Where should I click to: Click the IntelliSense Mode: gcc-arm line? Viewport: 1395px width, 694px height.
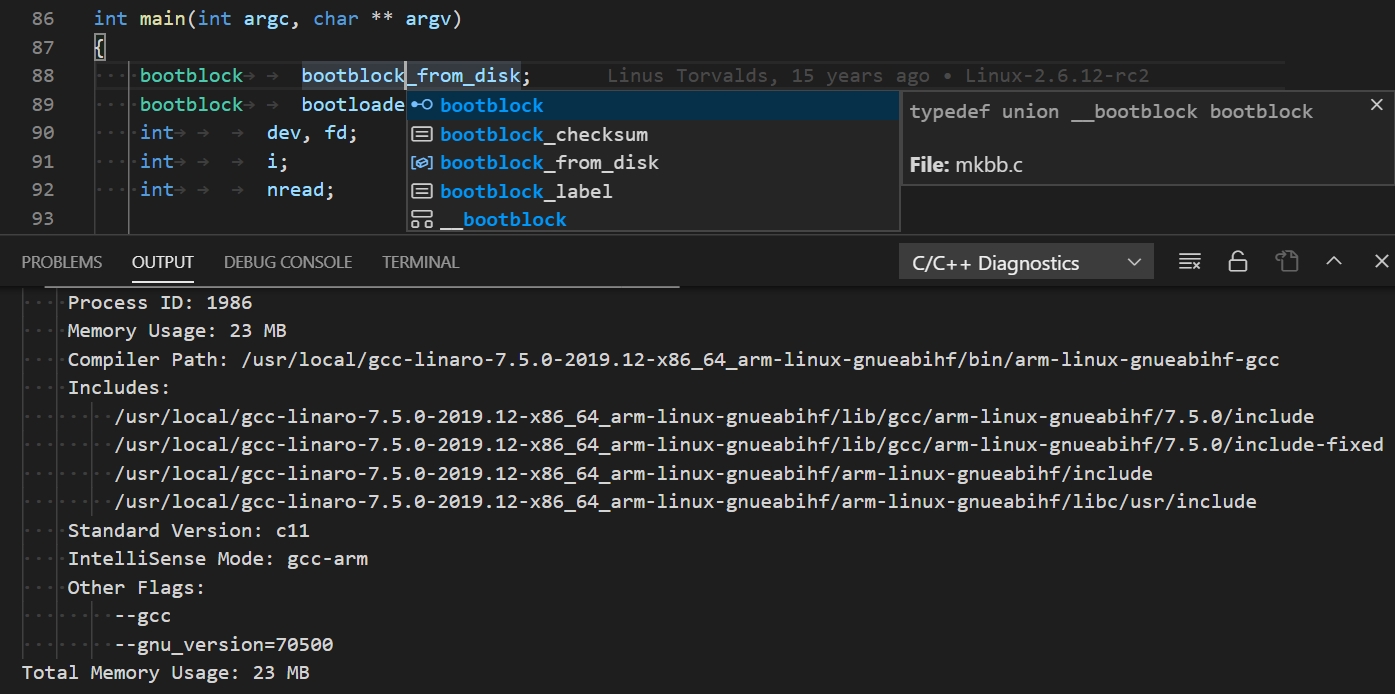(218, 559)
